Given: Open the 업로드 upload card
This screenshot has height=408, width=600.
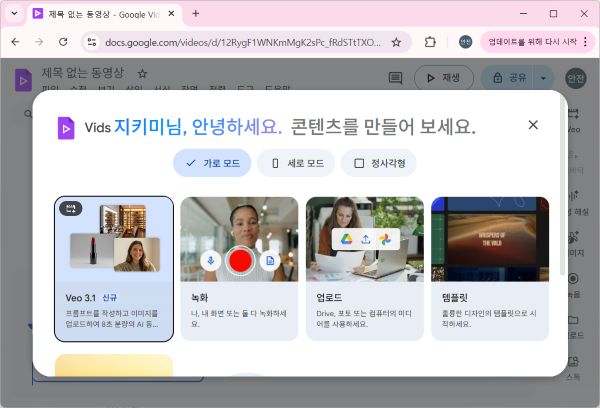Looking at the screenshot, I should tap(365, 269).
